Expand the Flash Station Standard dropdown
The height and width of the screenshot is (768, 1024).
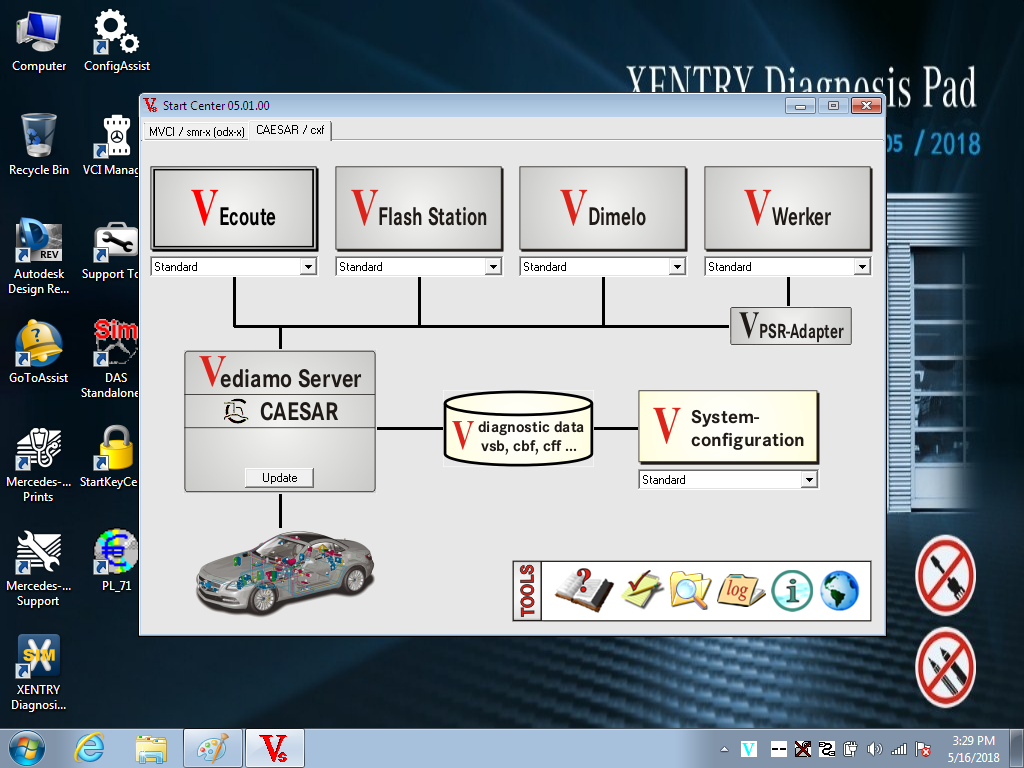(x=492, y=267)
